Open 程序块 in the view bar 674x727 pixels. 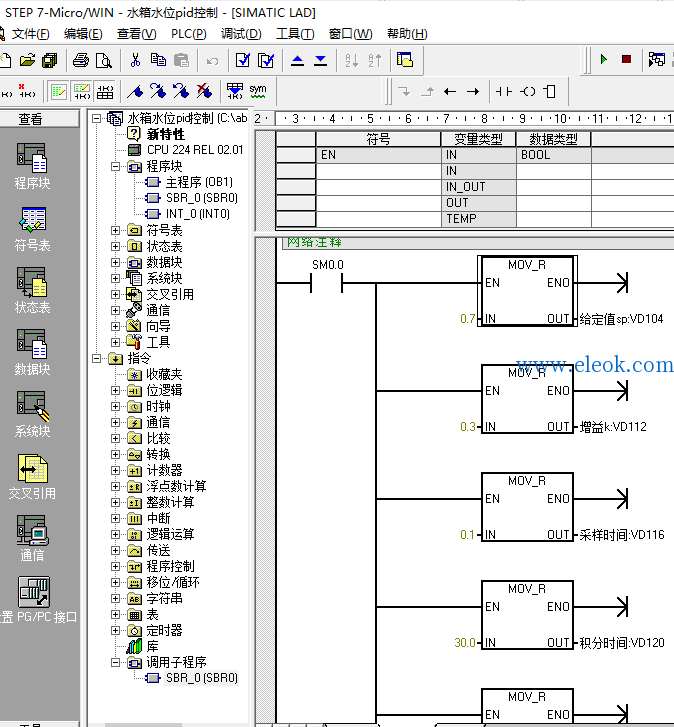tap(32, 166)
